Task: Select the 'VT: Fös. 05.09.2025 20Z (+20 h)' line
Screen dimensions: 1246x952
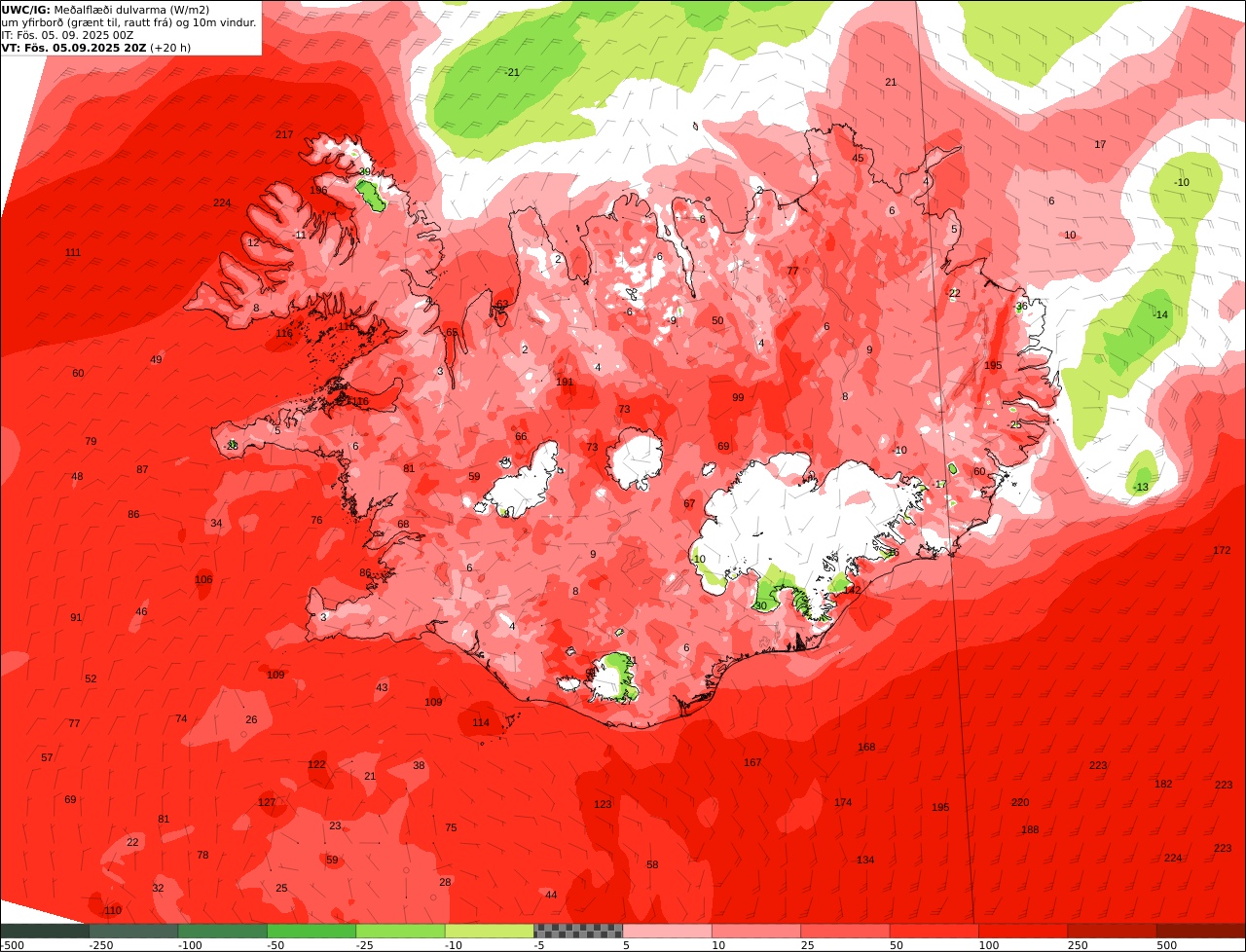Action: click(96, 47)
